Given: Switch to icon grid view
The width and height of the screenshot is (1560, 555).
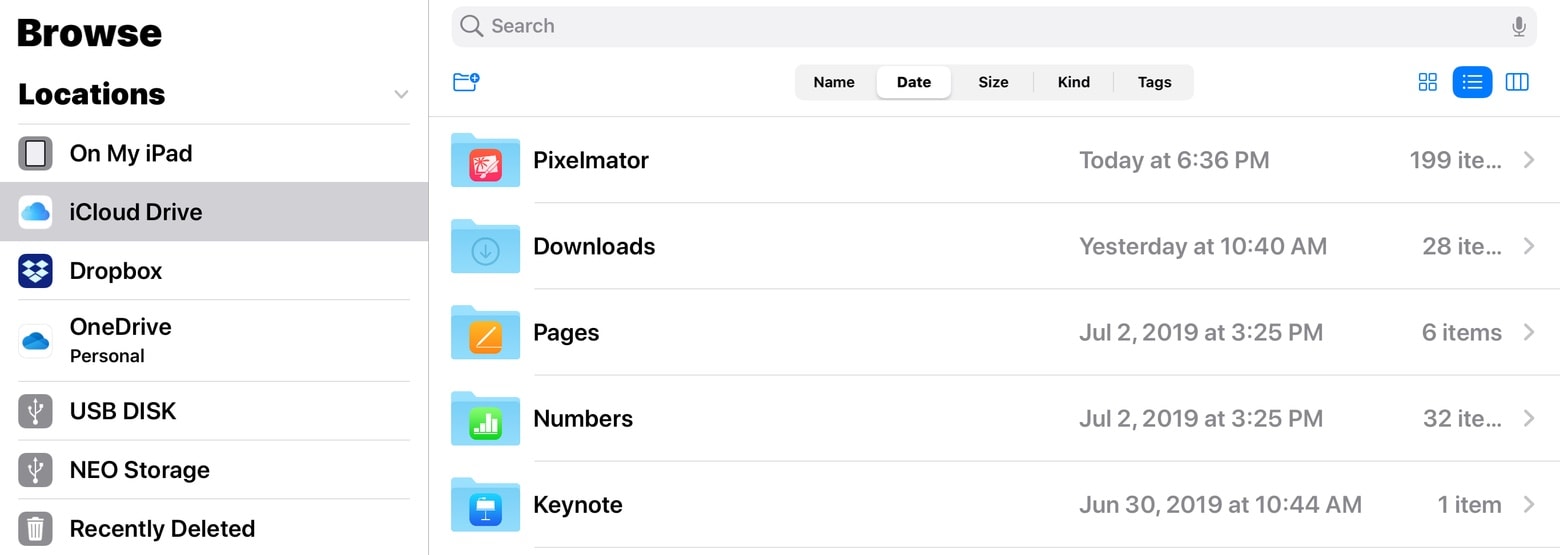Looking at the screenshot, I should click(1428, 82).
